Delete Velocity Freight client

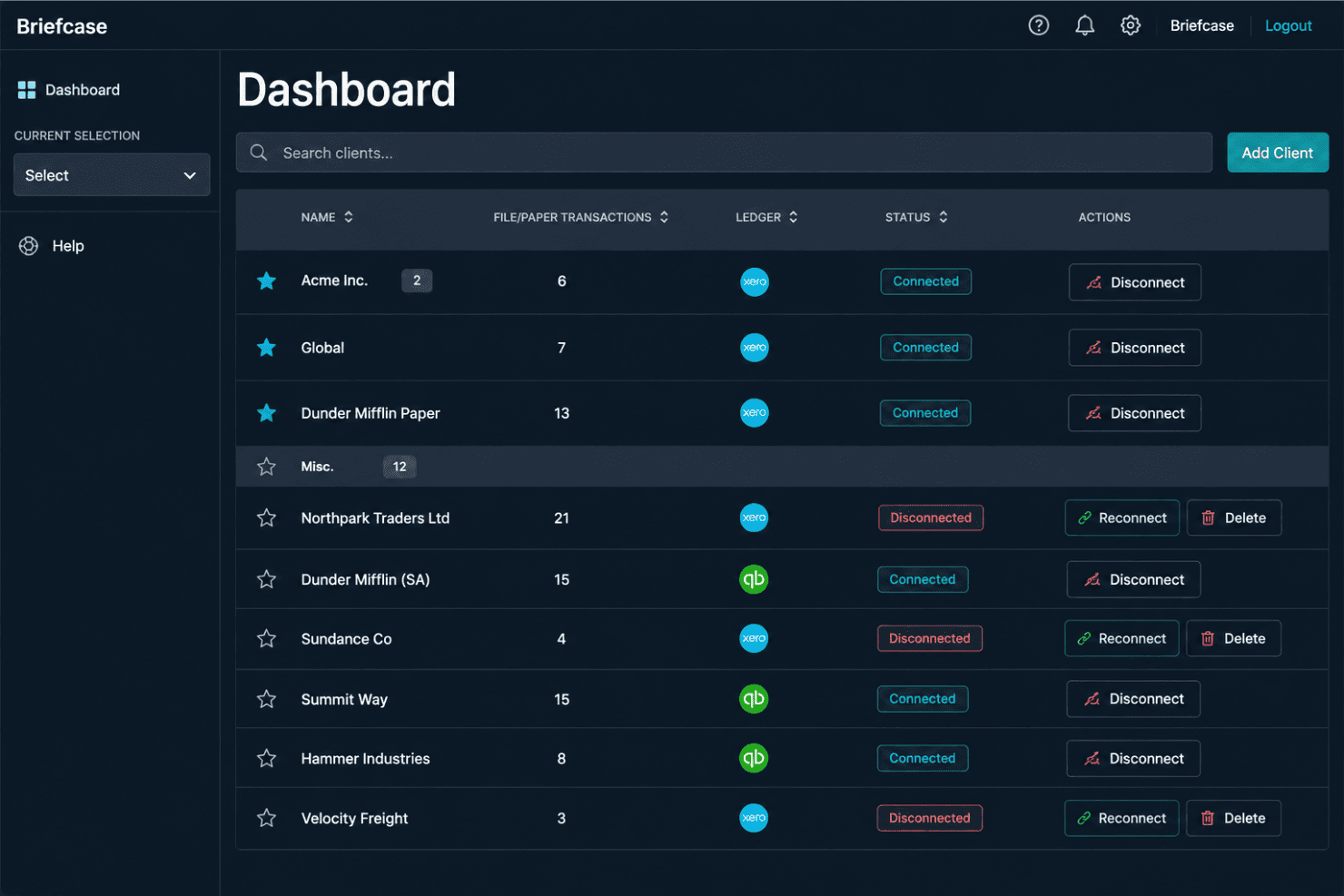(x=1233, y=818)
